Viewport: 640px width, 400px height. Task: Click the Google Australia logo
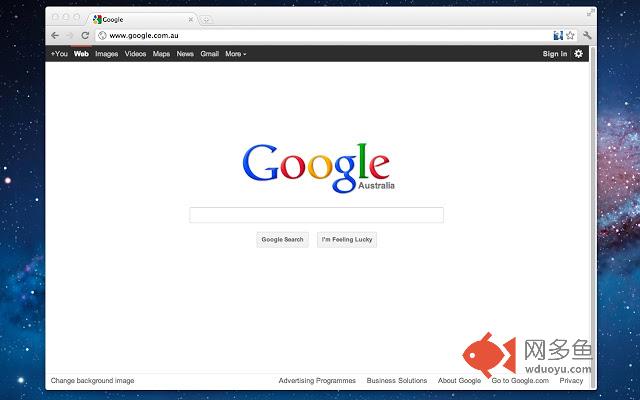(318, 168)
